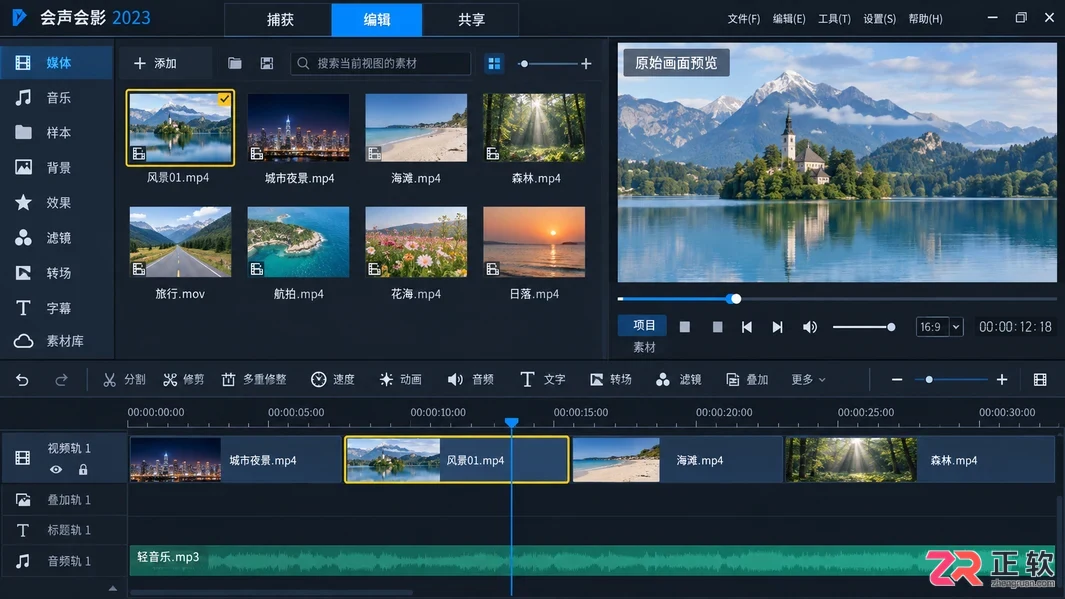Click the 修剪 trim tool

(x=183, y=380)
